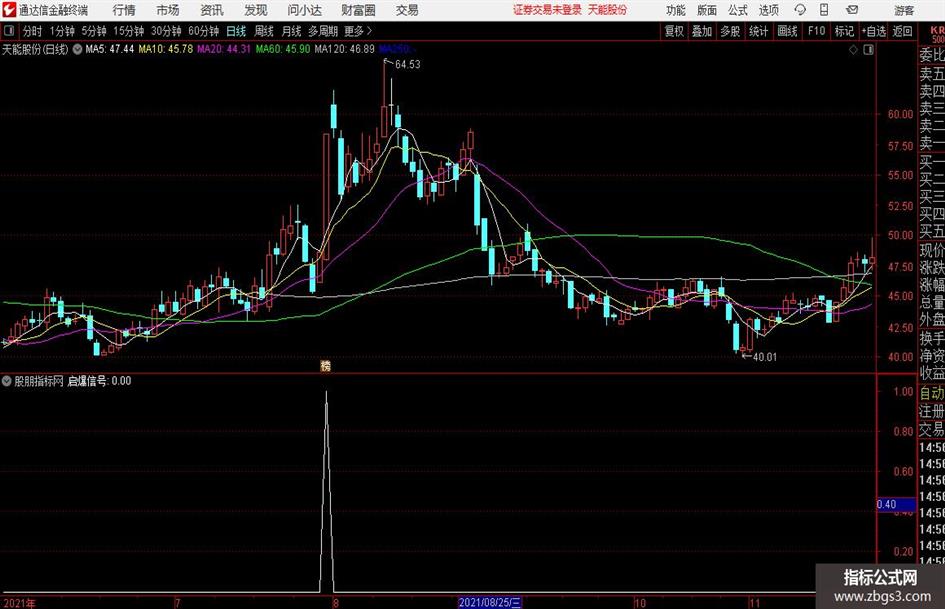The width and height of the screenshot is (945, 609).
Task: Click the 画线 drawing tools button
Action: pyautogui.click(x=788, y=31)
